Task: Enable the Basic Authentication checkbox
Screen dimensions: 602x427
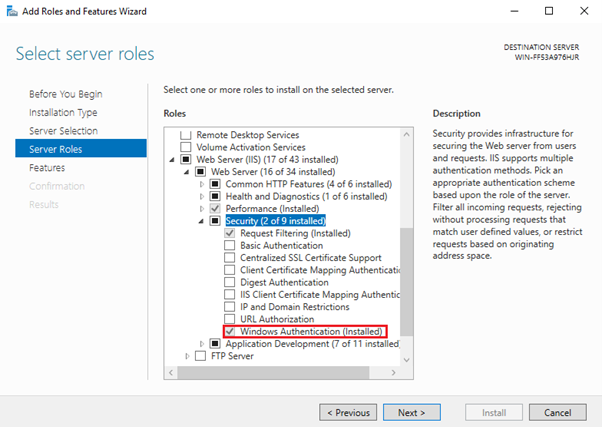Action: pos(230,245)
